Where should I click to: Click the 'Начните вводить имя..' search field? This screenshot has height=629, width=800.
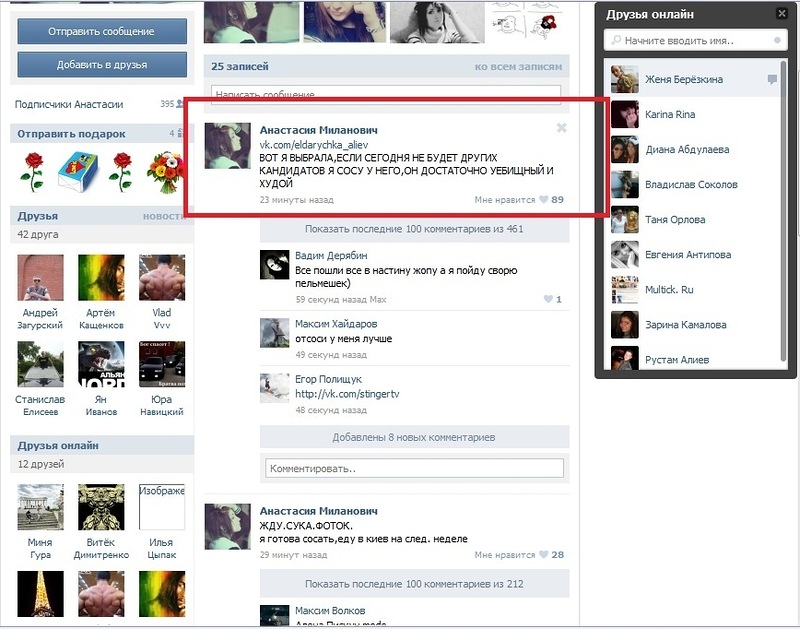696,40
